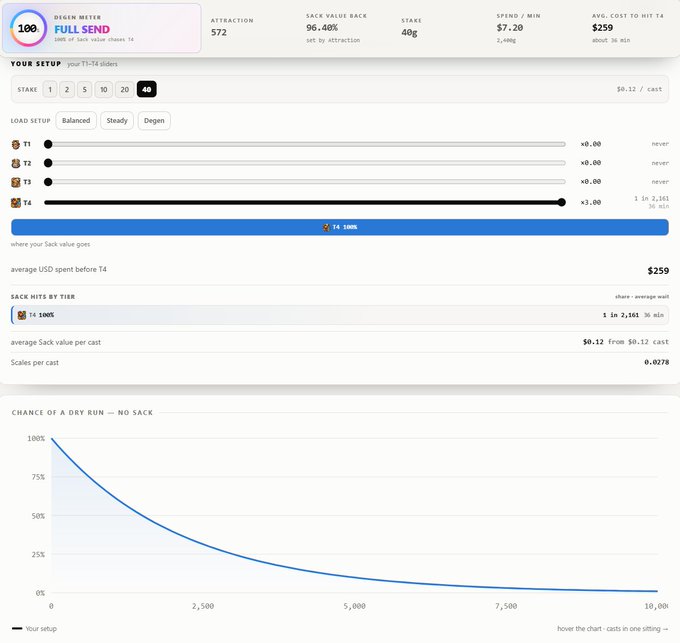
Task: Select stake 10
Action: 104,89
